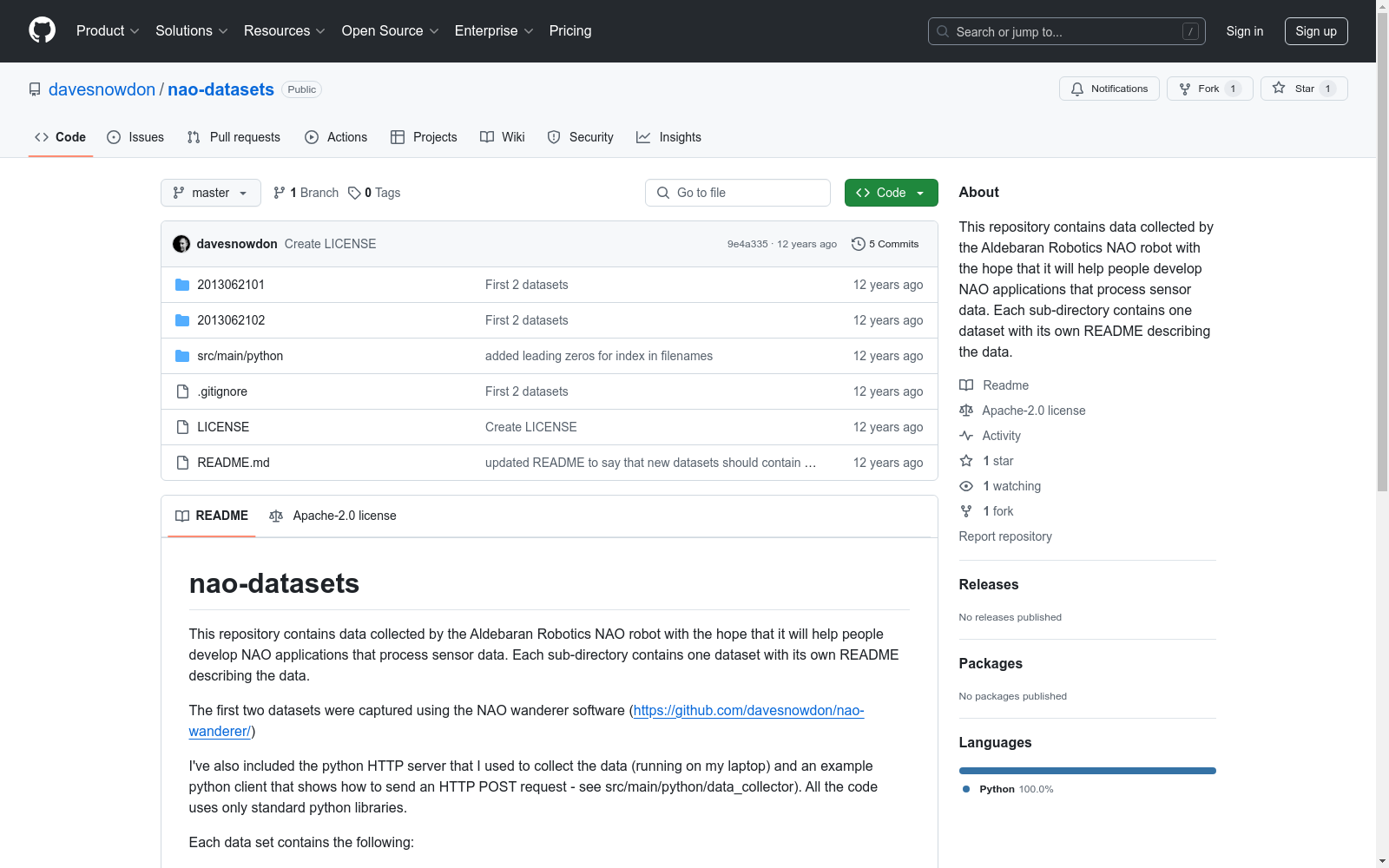Select the README tab above content
The image size is (1389, 868).
212,516
